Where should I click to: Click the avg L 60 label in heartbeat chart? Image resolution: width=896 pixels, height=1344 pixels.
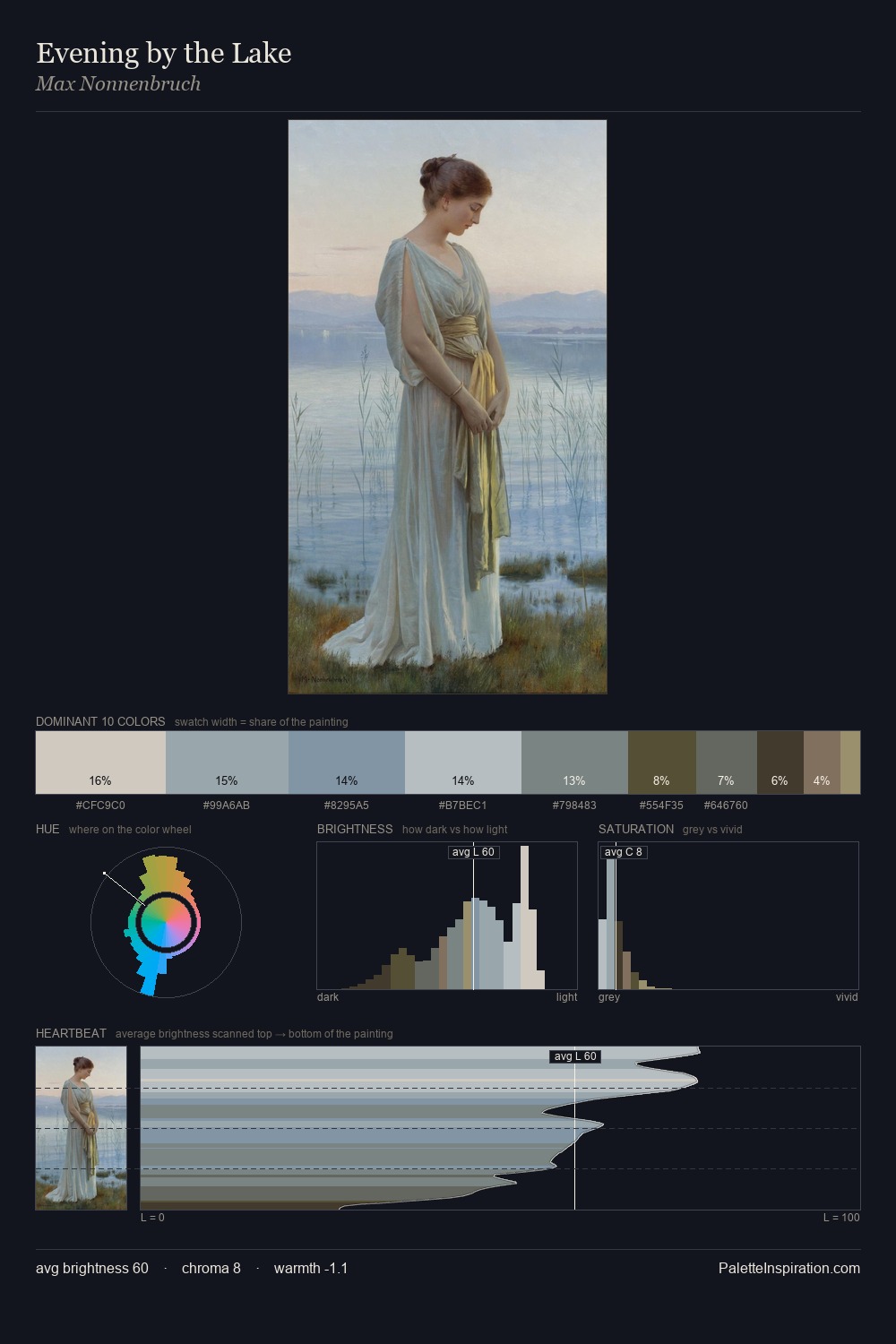coord(575,1056)
